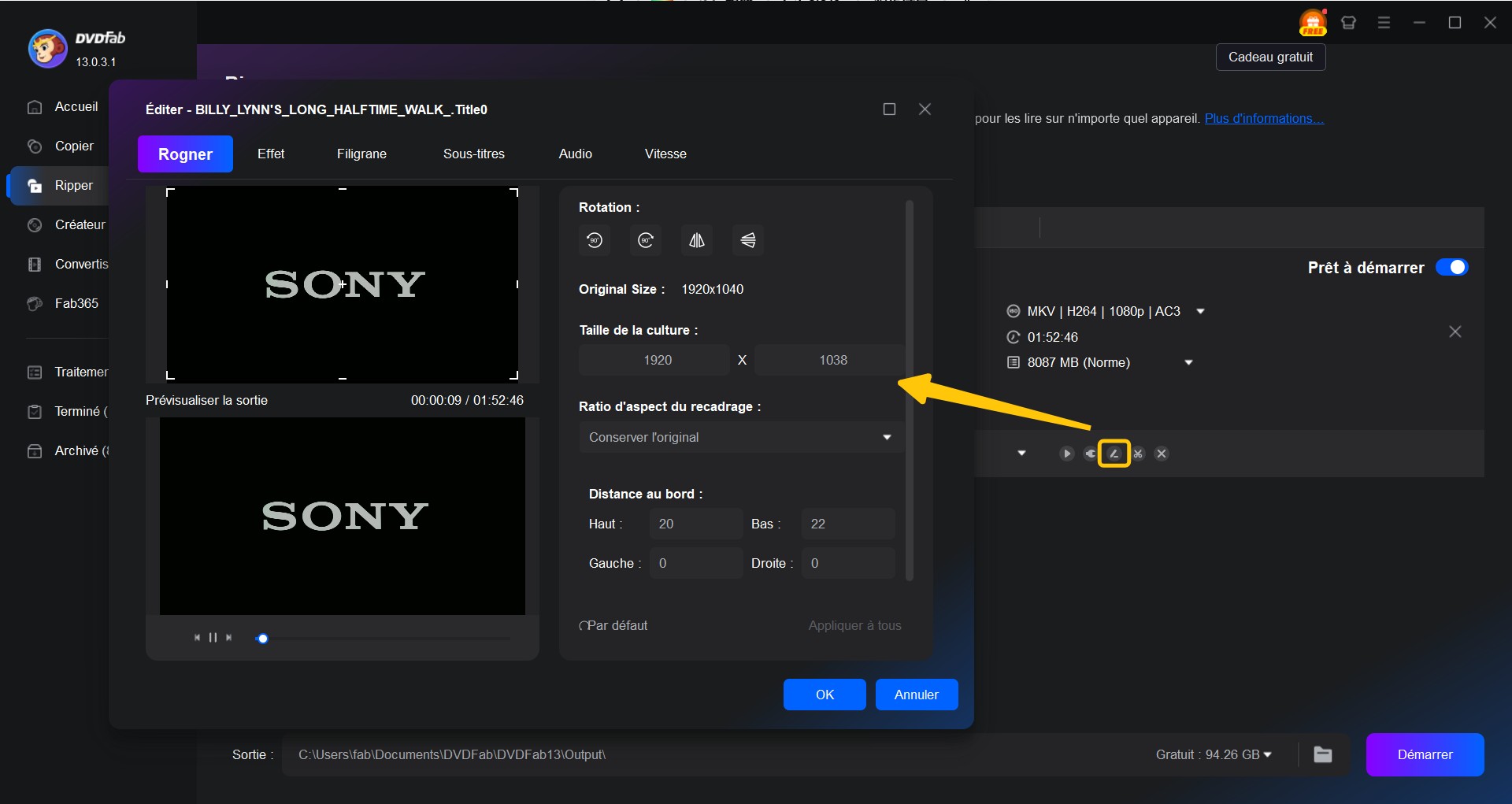Browse output folder icon
Screen dimensions: 1512x804
pos(1323,754)
